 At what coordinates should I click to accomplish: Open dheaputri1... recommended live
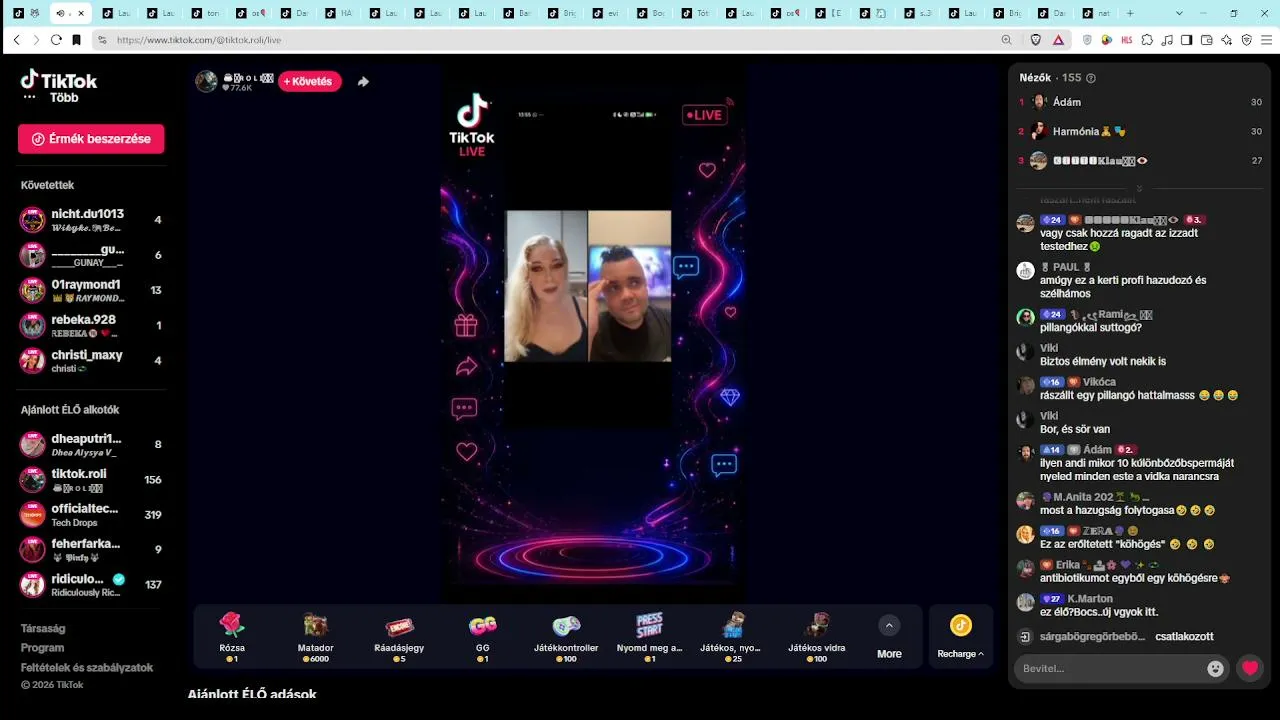tap(91, 445)
